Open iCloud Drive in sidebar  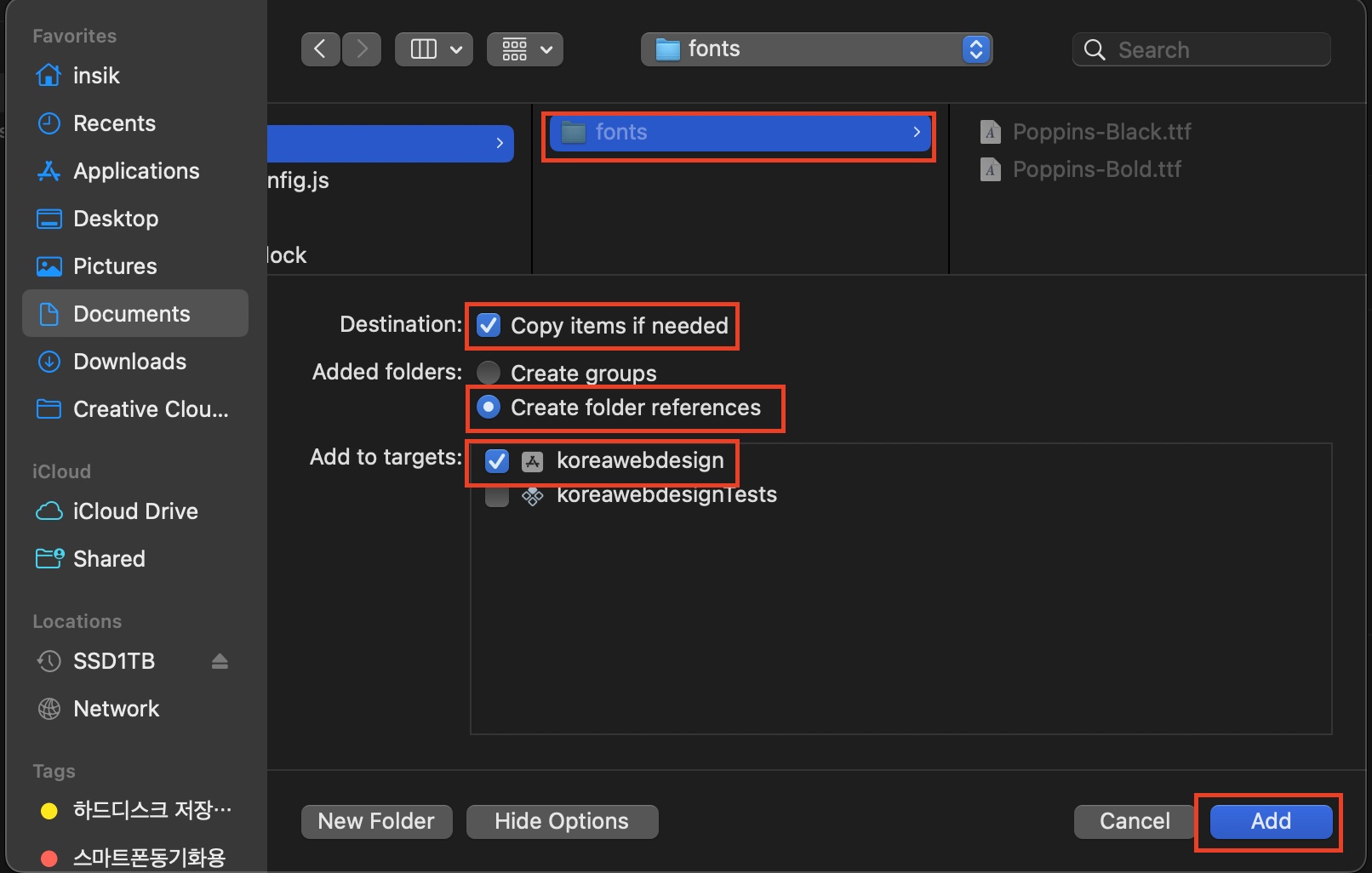tap(134, 511)
